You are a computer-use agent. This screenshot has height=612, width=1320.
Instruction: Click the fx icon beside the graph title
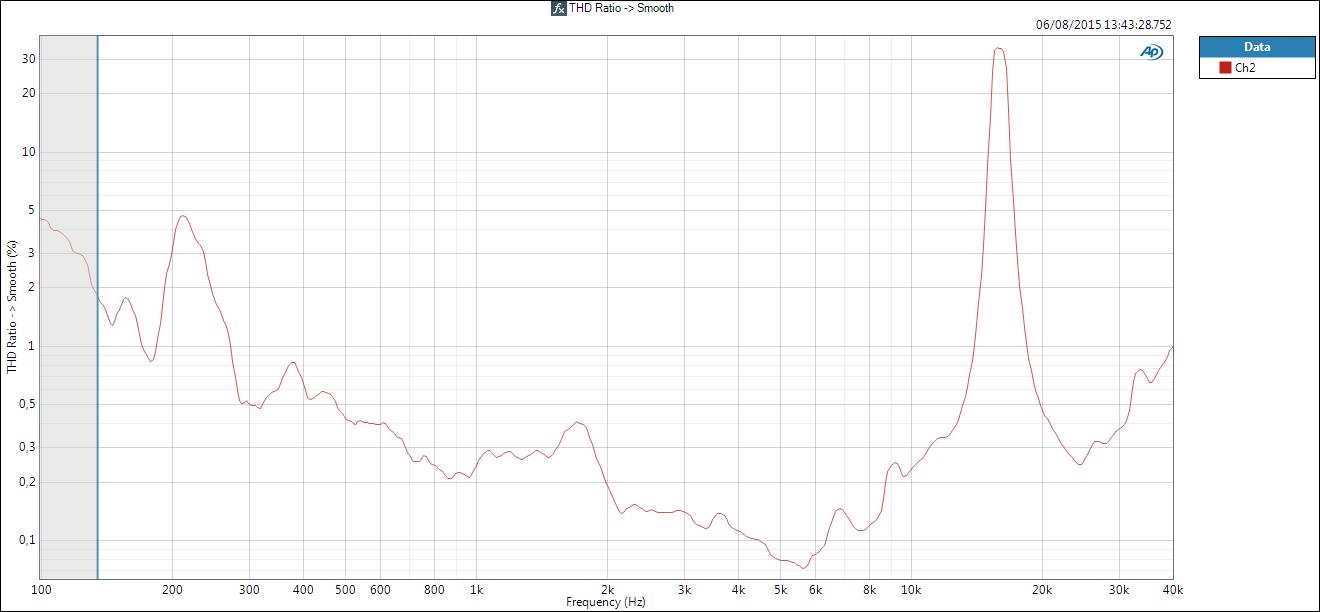point(559,8)
